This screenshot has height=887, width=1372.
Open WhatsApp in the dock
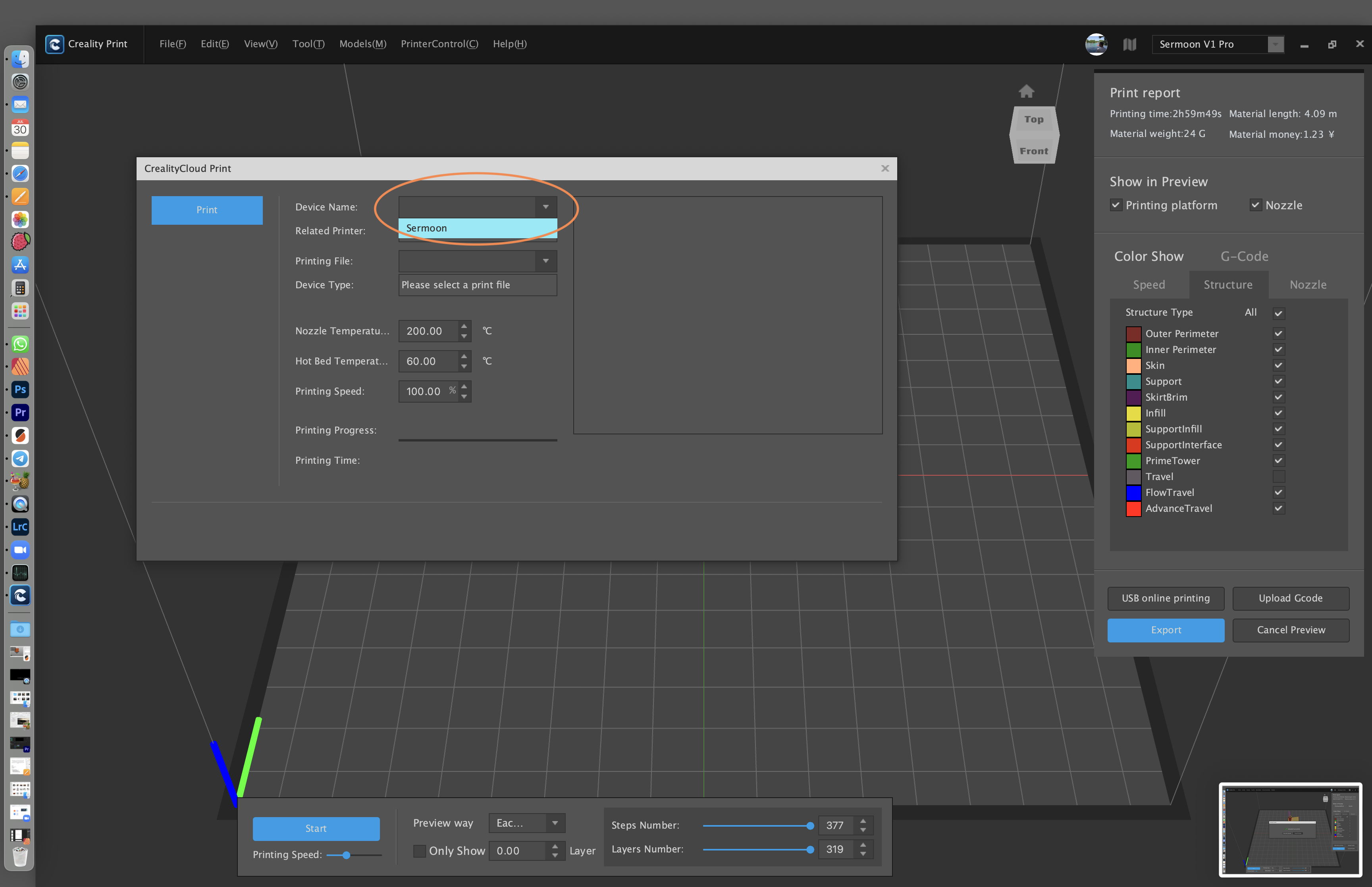pyautogui.click(x=20, y=344)
